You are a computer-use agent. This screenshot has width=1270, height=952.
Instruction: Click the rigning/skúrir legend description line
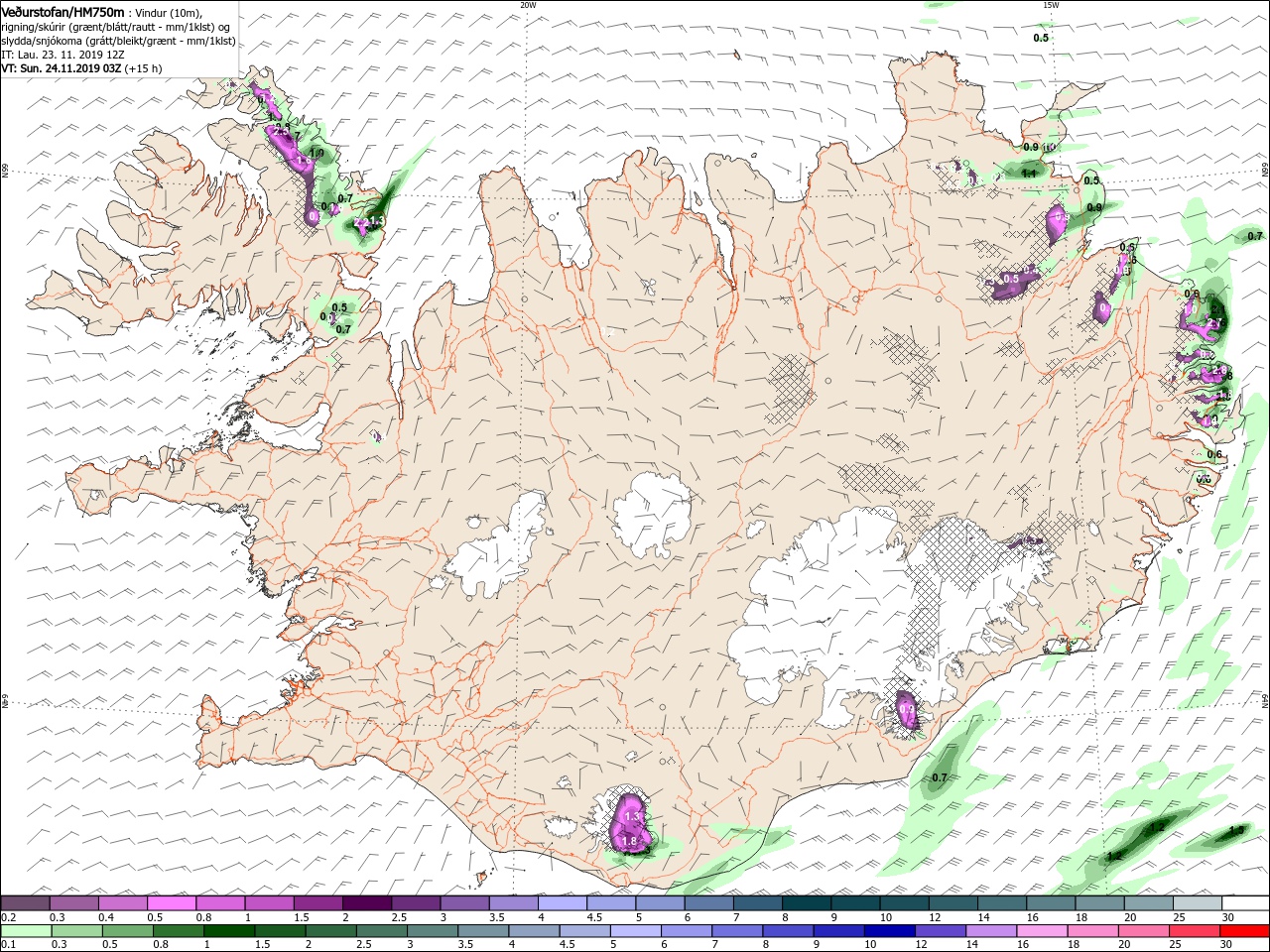tap(114, 27)
